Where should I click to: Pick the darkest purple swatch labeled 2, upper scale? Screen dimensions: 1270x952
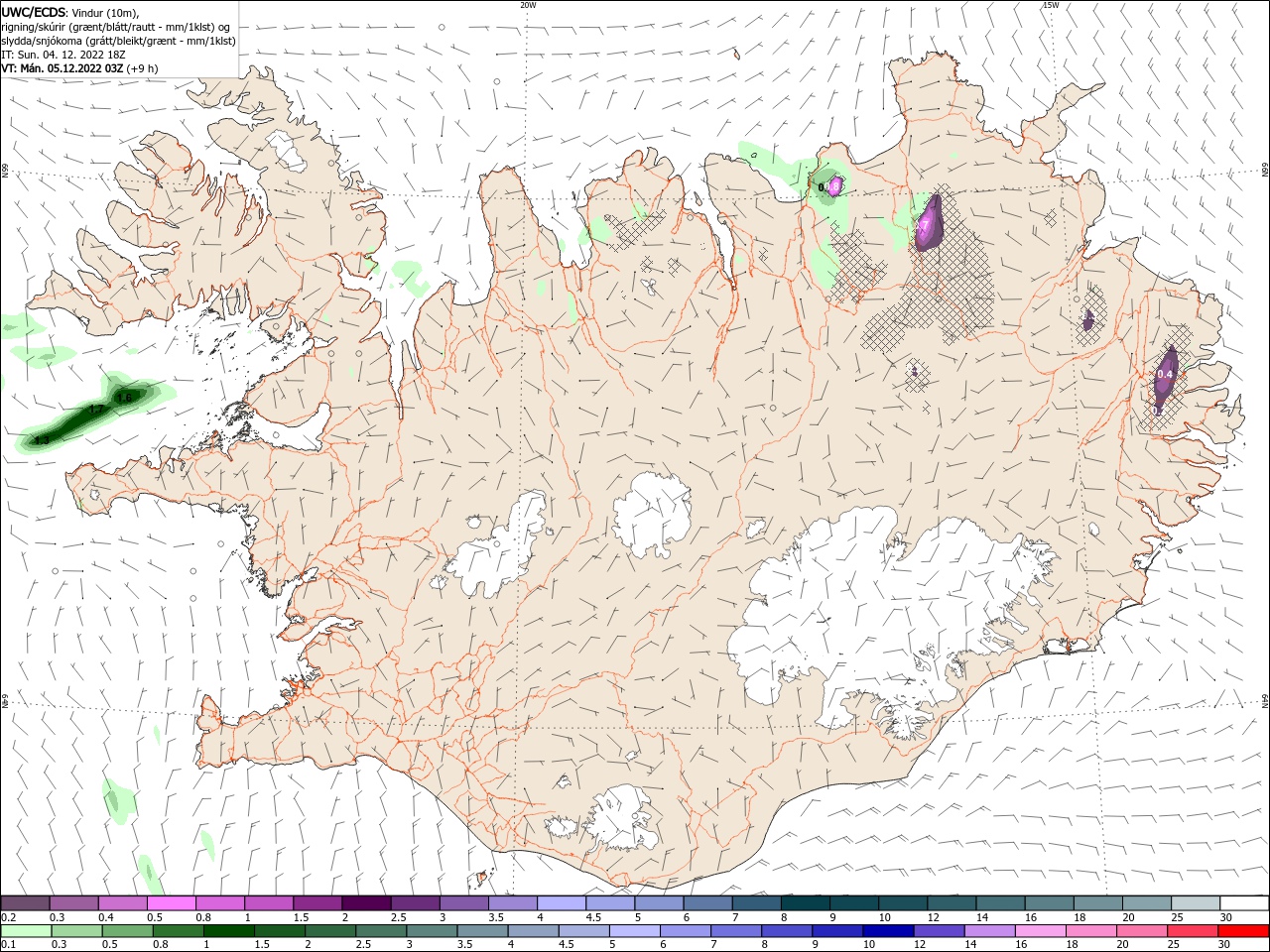366,903
